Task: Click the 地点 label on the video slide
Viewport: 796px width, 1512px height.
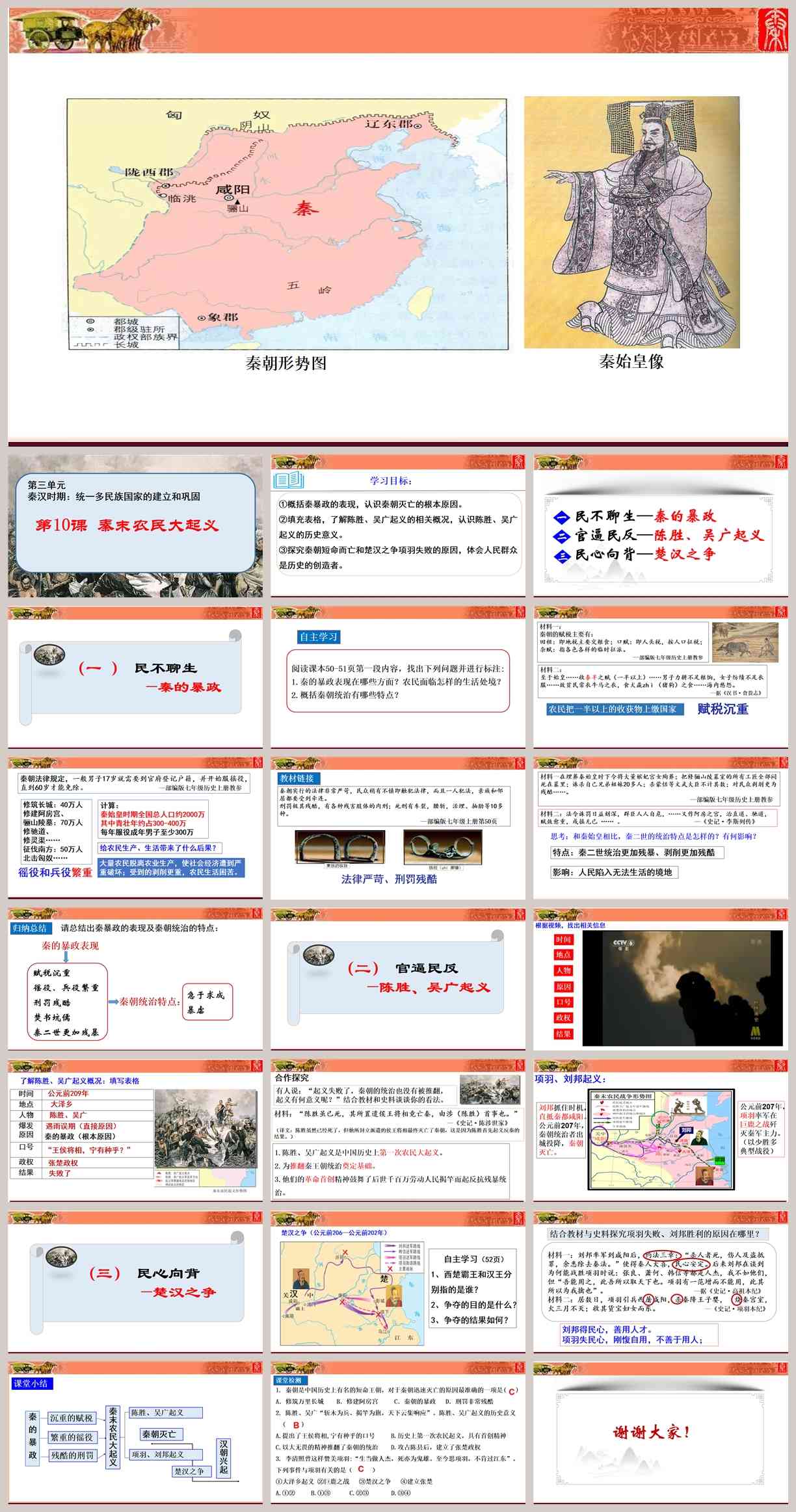Action: [x=563, y=954]
